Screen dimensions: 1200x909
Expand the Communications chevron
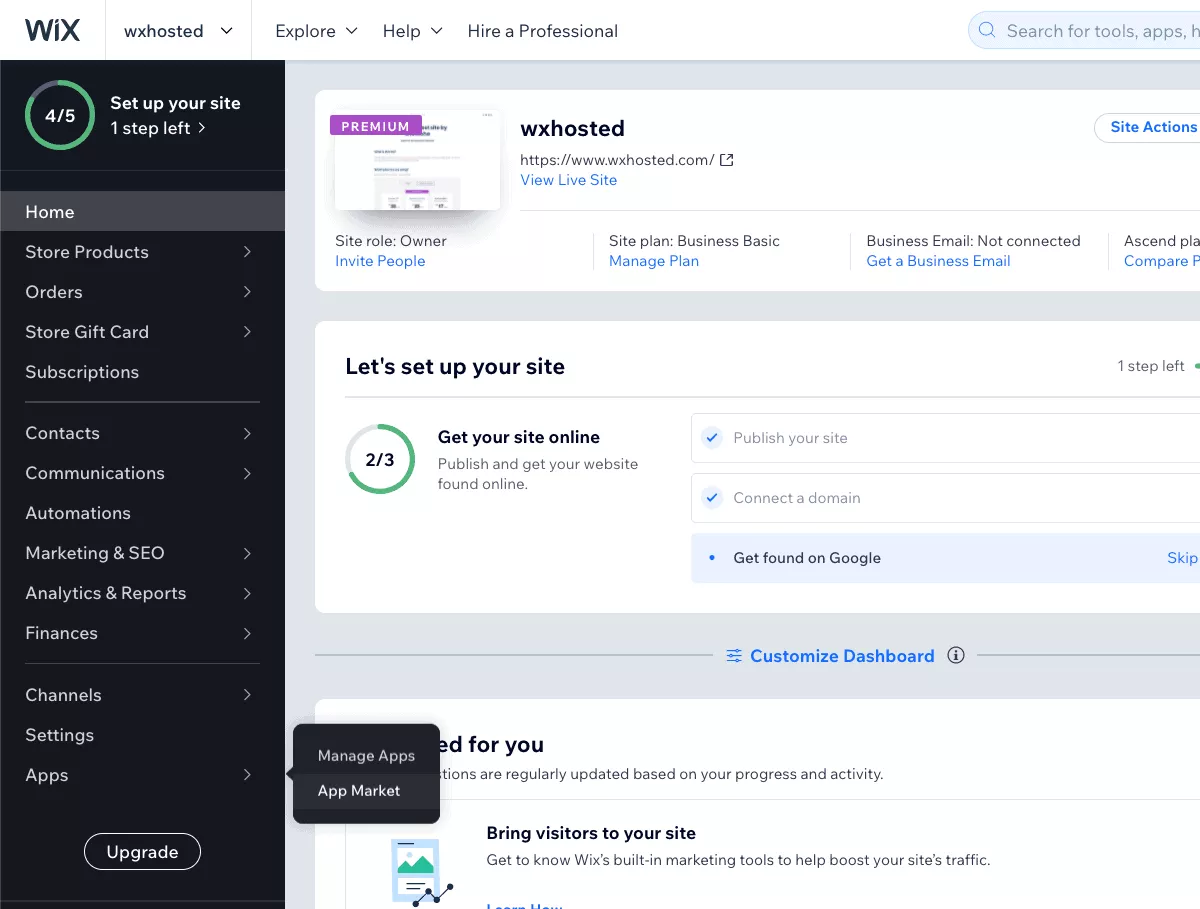coord(247,473)
